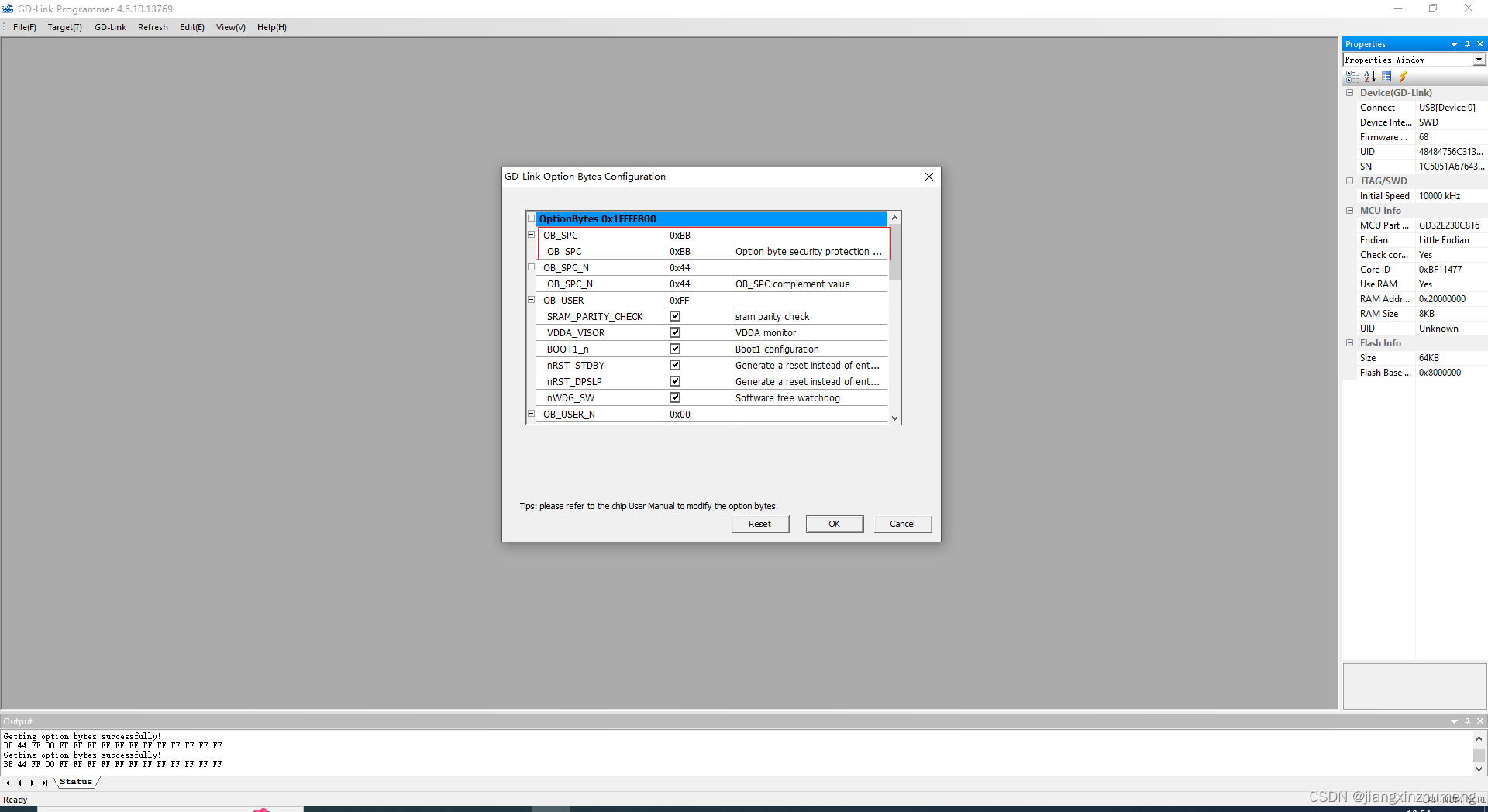Toggle the VDDA_VISOR monitor checkbox
Screen dimensions: 1488x812
pos(675,332)
